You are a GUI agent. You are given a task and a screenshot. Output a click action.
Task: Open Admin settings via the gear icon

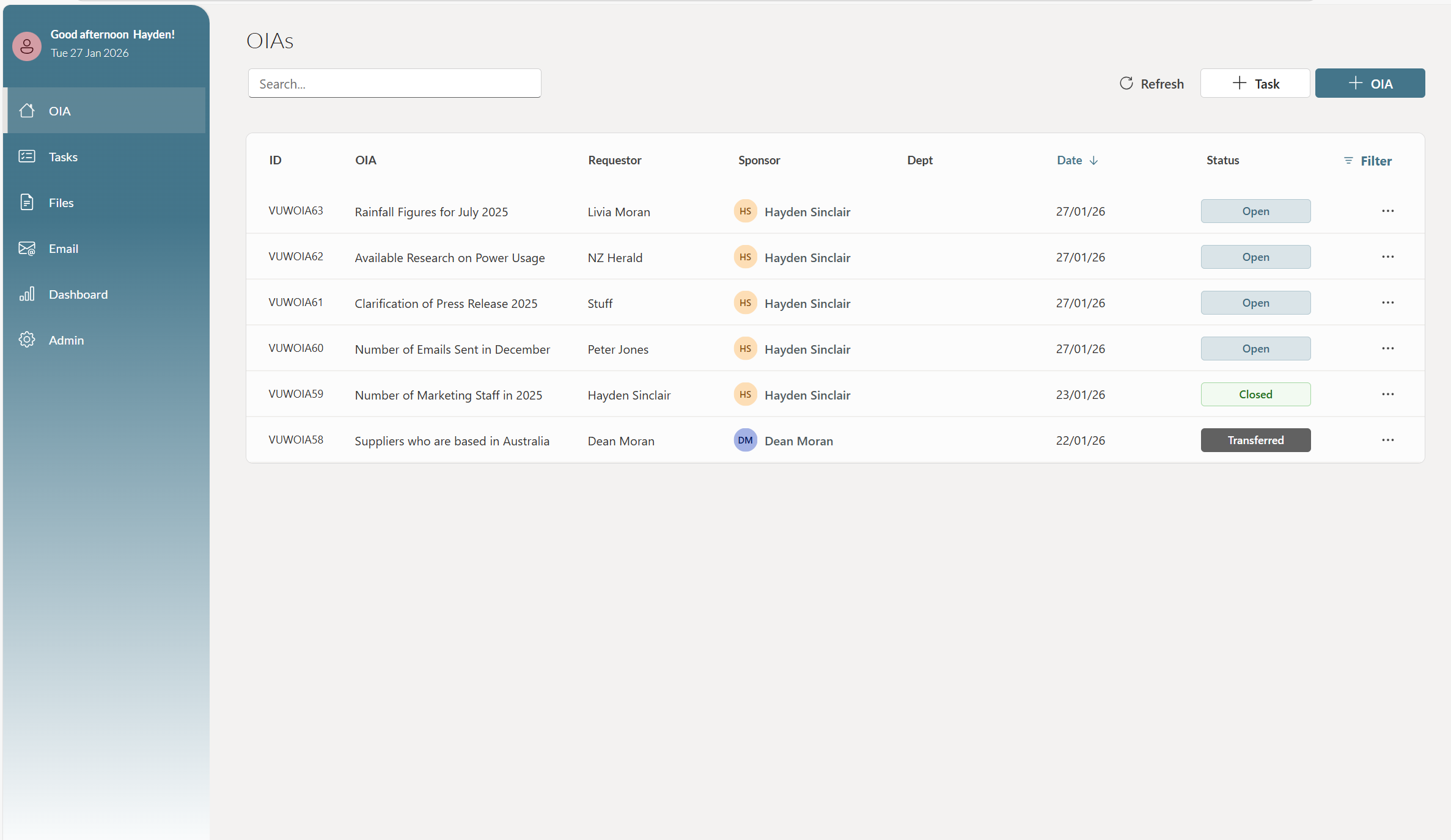coord(27,340)
